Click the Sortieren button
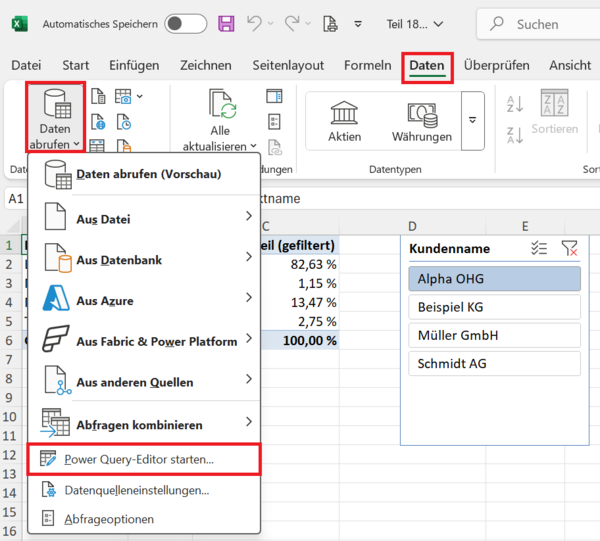 pos(554,112)
